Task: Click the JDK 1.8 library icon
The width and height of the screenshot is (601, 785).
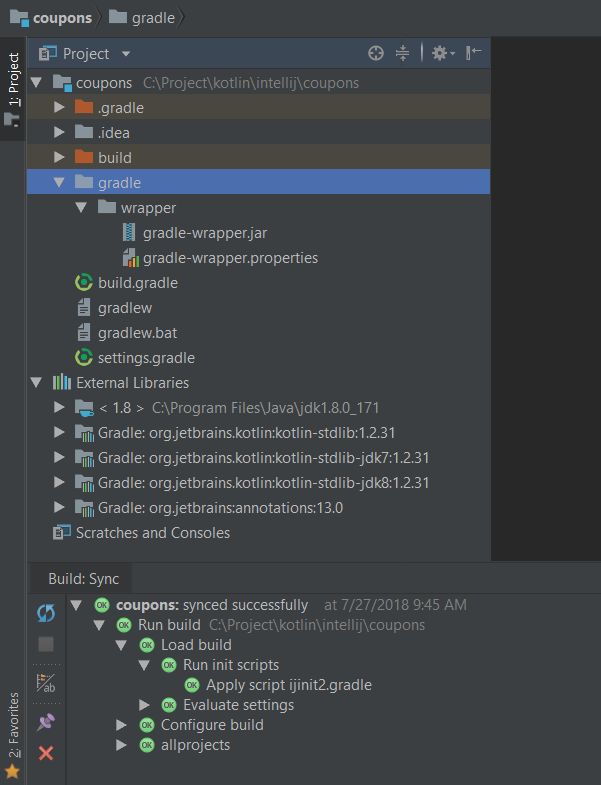Action: pos(84,408)
